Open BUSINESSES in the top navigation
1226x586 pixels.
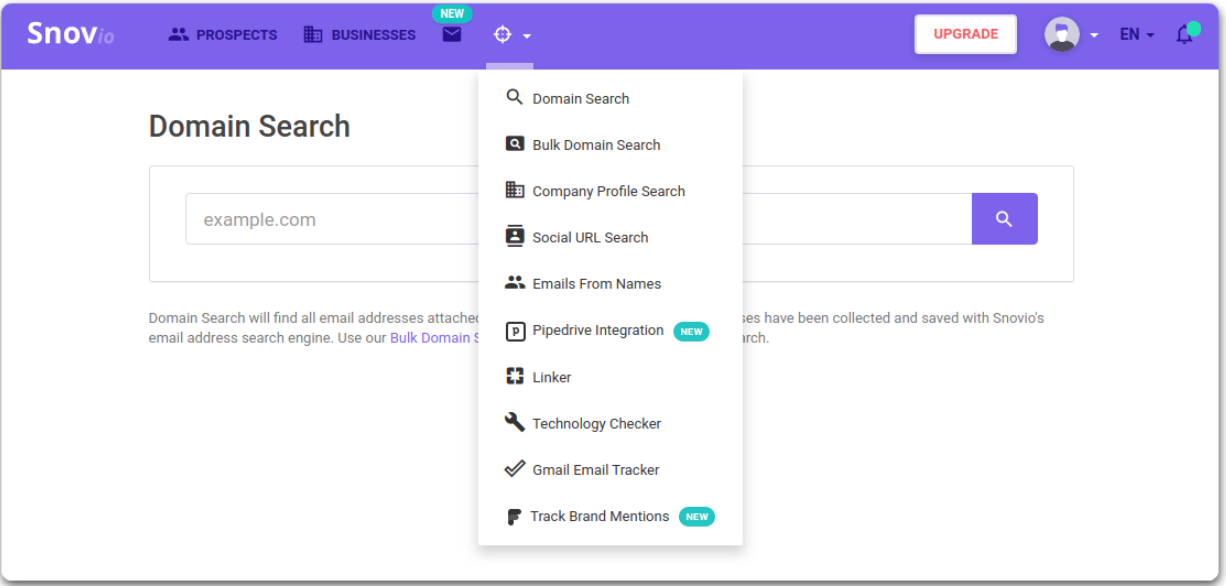(374, 34)
